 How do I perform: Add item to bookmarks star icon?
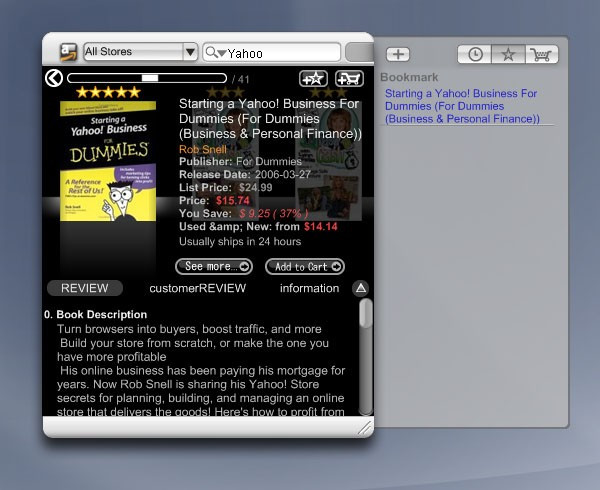(x=313, y=78)
